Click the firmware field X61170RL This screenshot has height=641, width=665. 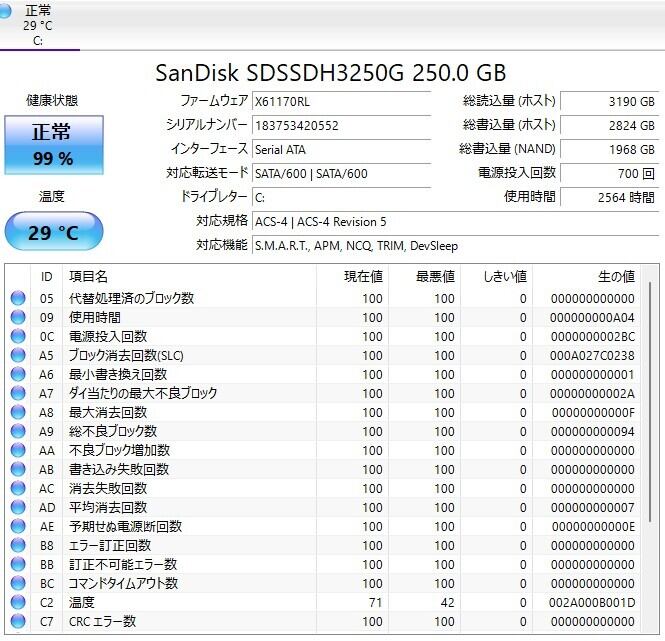click(x=340, y=101)
